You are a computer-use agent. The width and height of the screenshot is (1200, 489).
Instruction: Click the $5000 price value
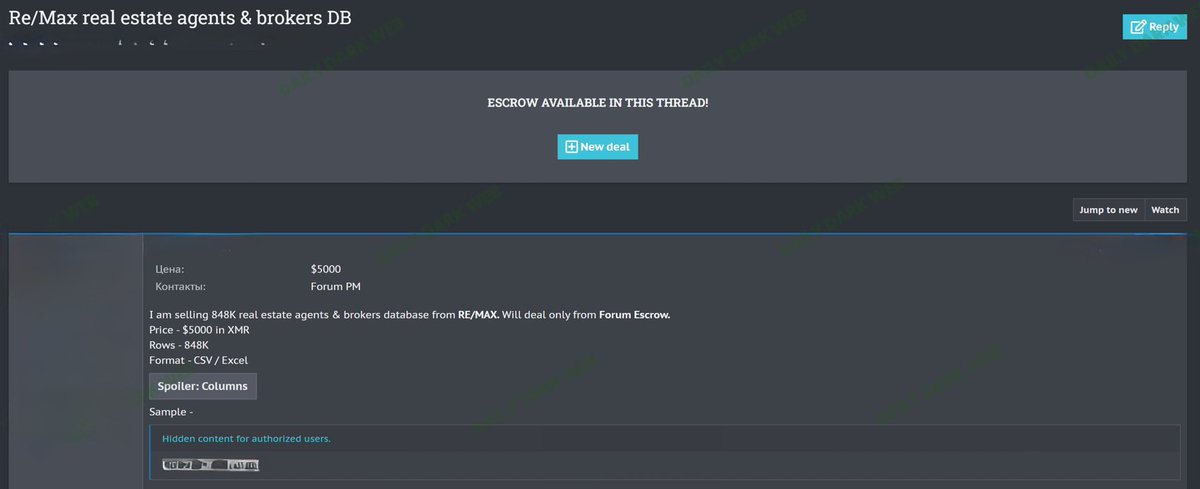[326, 269]
